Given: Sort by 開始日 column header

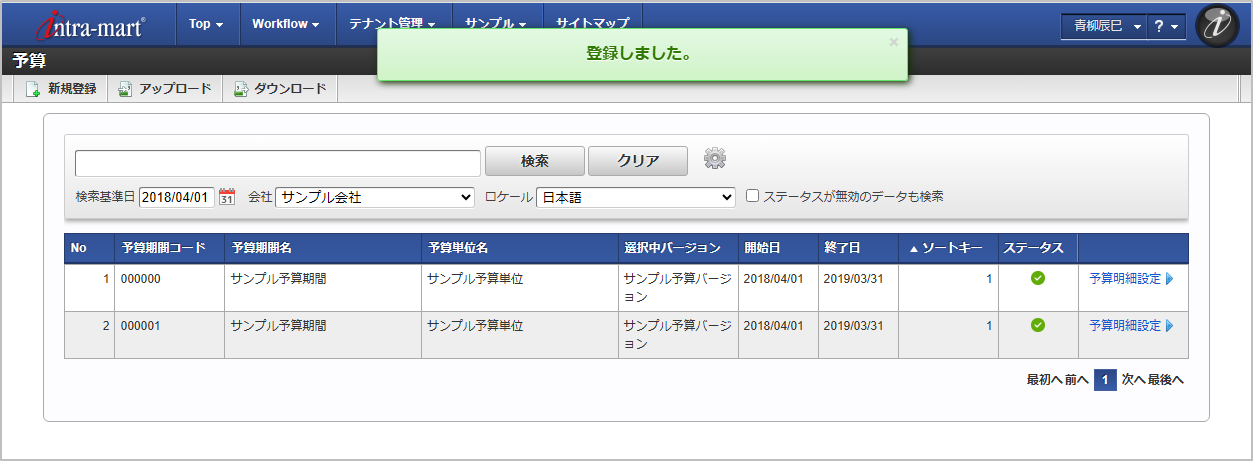Looking at the screenshot, I should tap(778, 248).
